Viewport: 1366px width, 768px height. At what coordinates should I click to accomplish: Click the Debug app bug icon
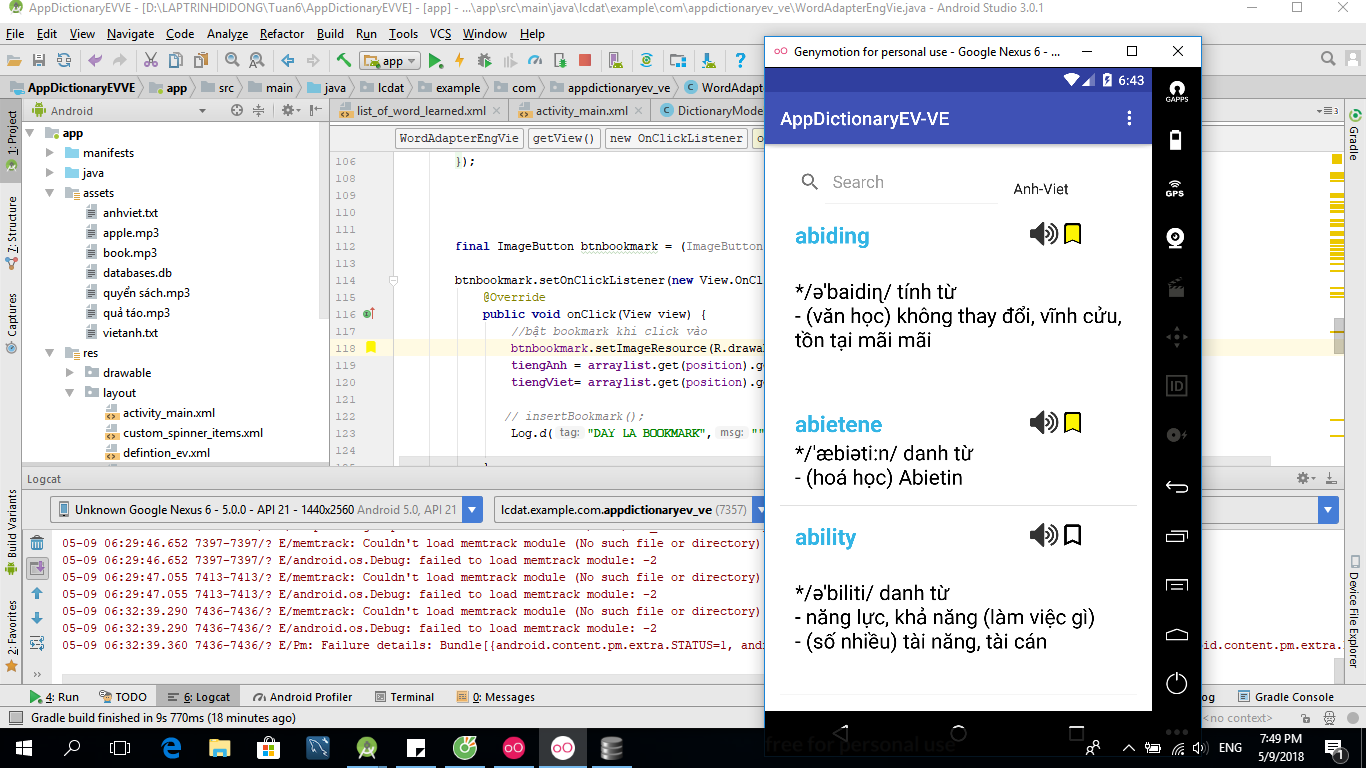[x=483, y=61]
